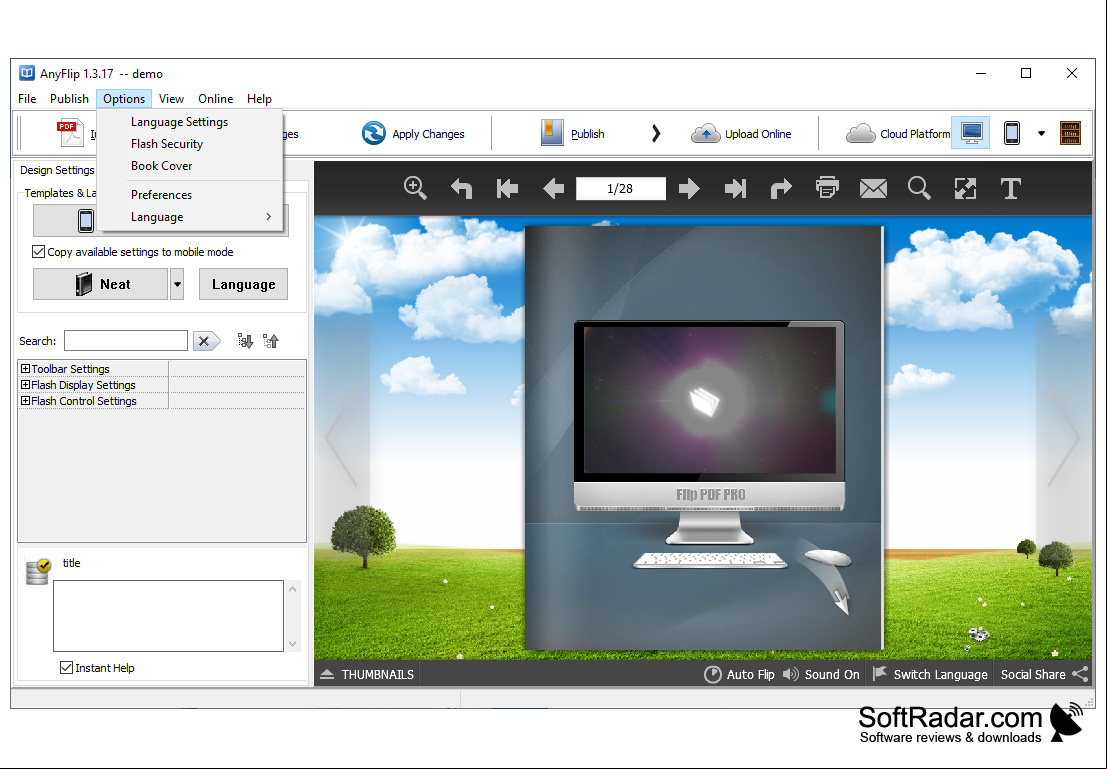Viewport: 1107px width, 769px height.
Task: Click sort ascending icon near search
Action: point(271,341)
